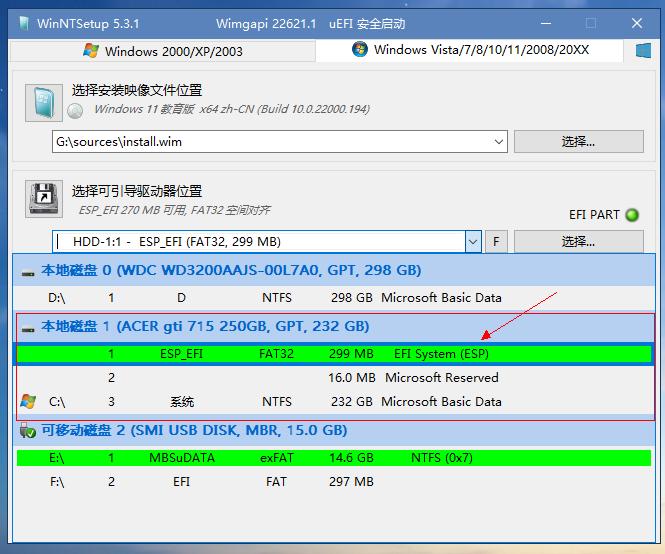Click the blue icon right of the tabs
This screenshot has width=665, height=554.
[643, 50]
